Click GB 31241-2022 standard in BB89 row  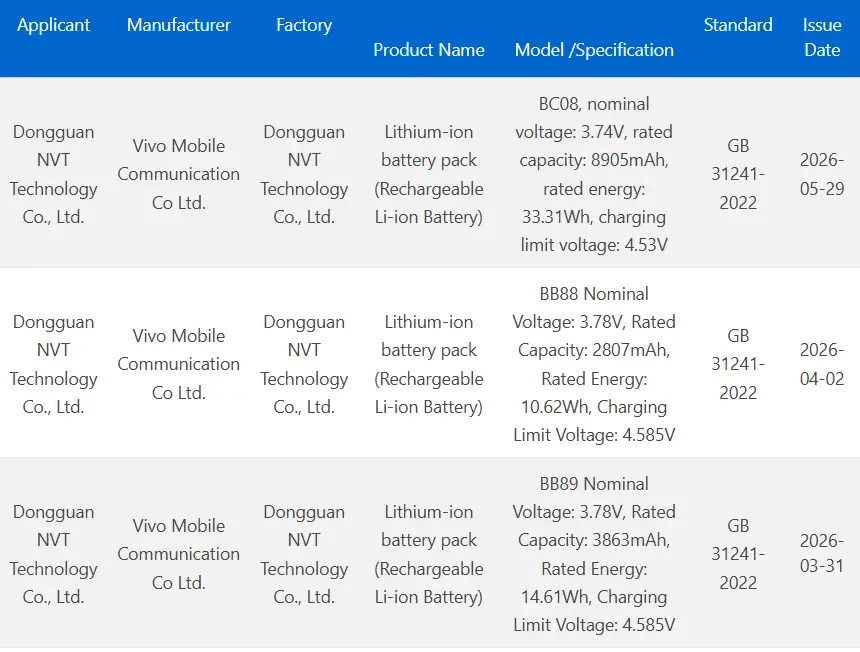[738, 554]
